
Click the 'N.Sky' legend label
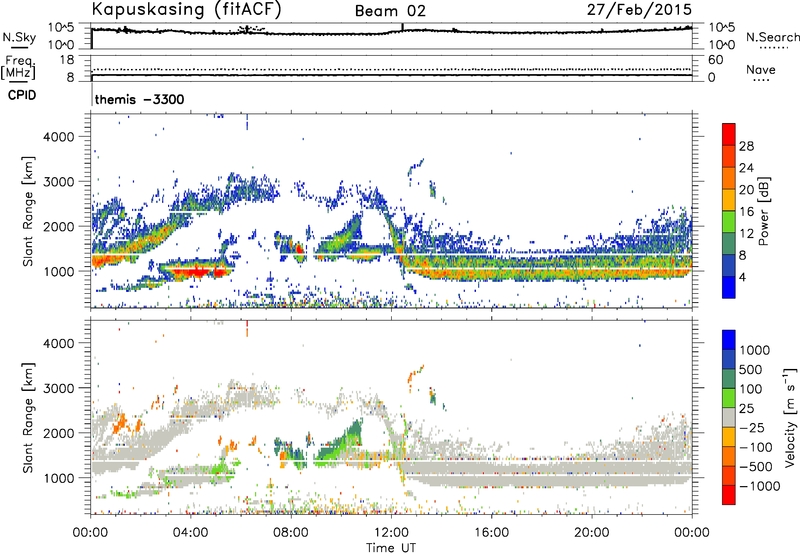click(19, 37)
